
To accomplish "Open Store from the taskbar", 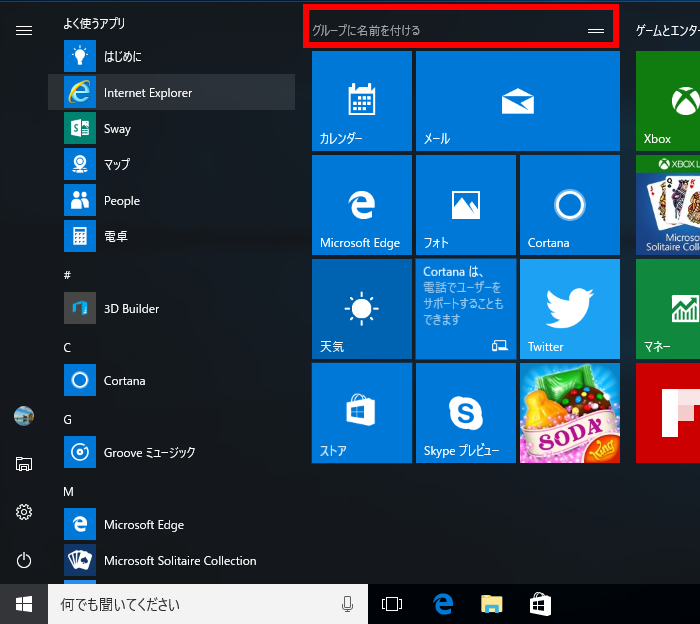I will (540, 604).
